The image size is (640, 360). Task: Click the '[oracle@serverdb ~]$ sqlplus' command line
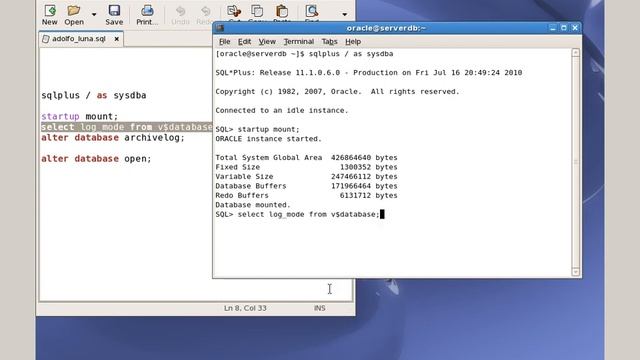point(304,53)
